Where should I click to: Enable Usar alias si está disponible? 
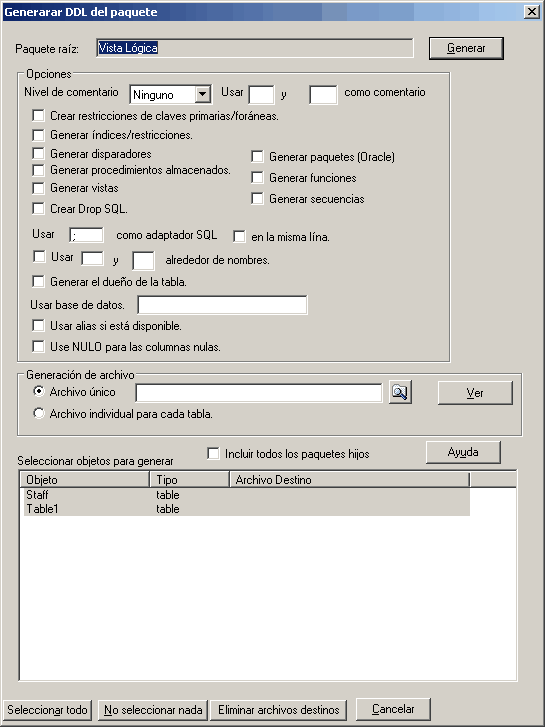38,325
